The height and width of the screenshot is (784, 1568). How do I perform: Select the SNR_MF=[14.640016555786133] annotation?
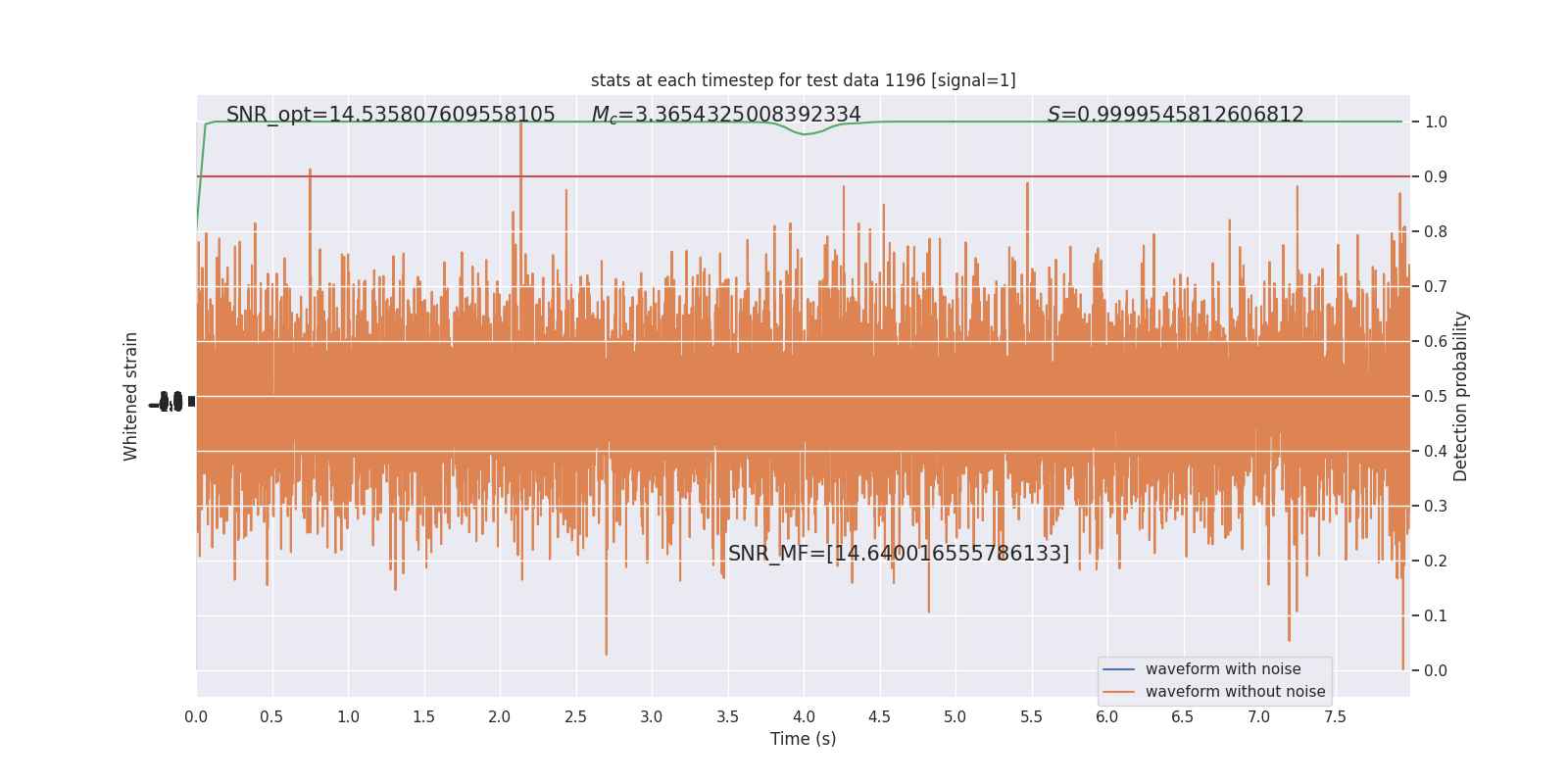[899, 554]
